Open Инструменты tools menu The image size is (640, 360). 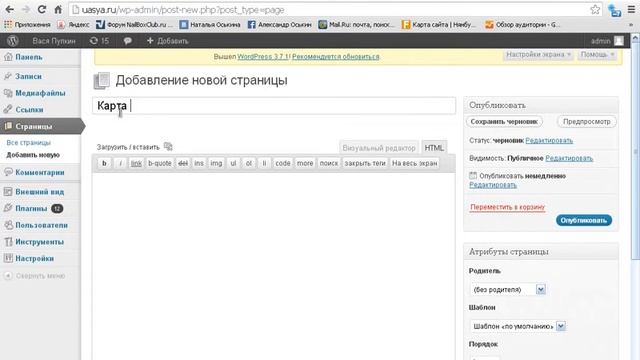[x=39, y=242]
